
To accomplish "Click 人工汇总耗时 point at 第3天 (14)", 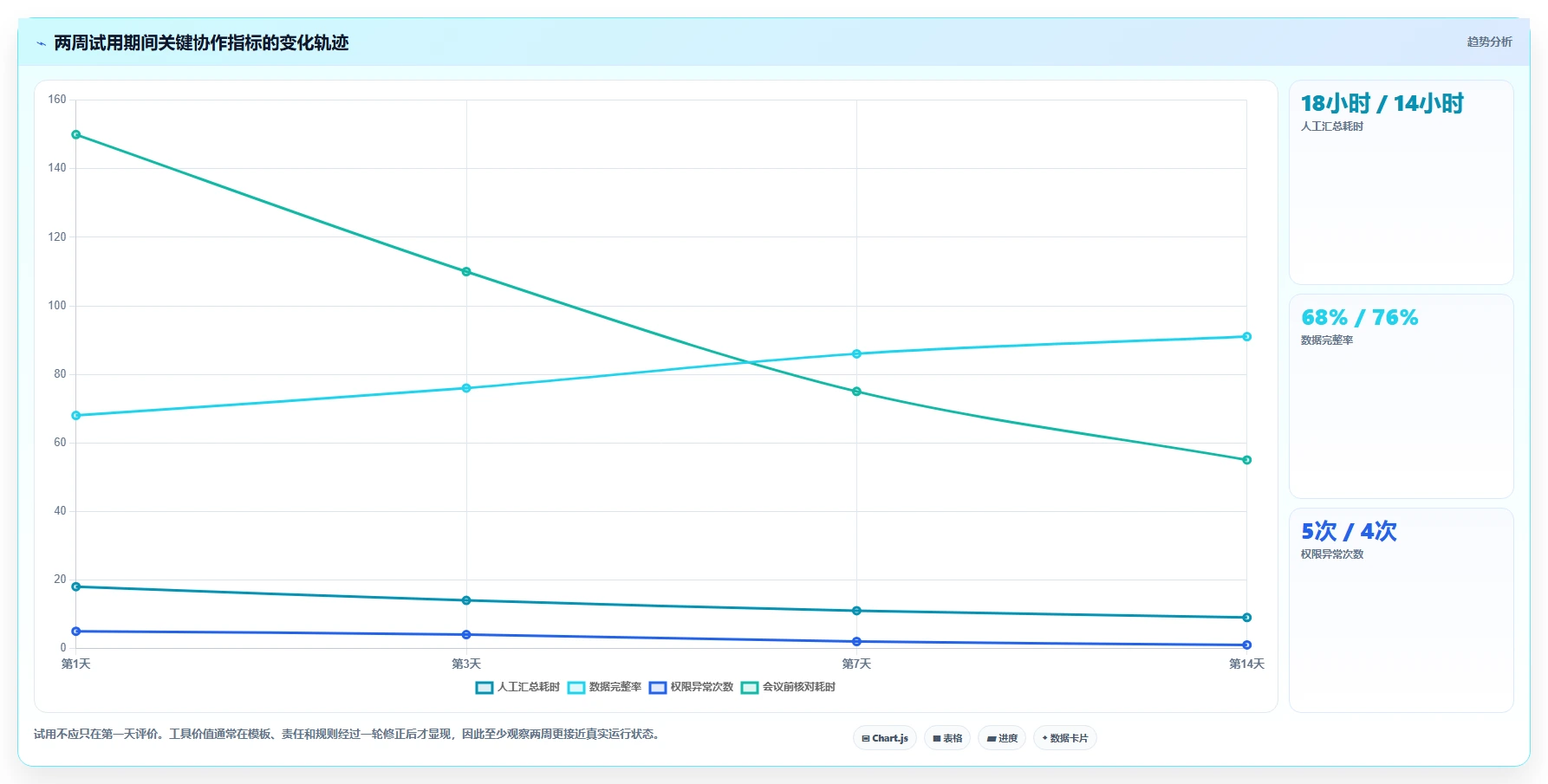I will tap(466, 600).
